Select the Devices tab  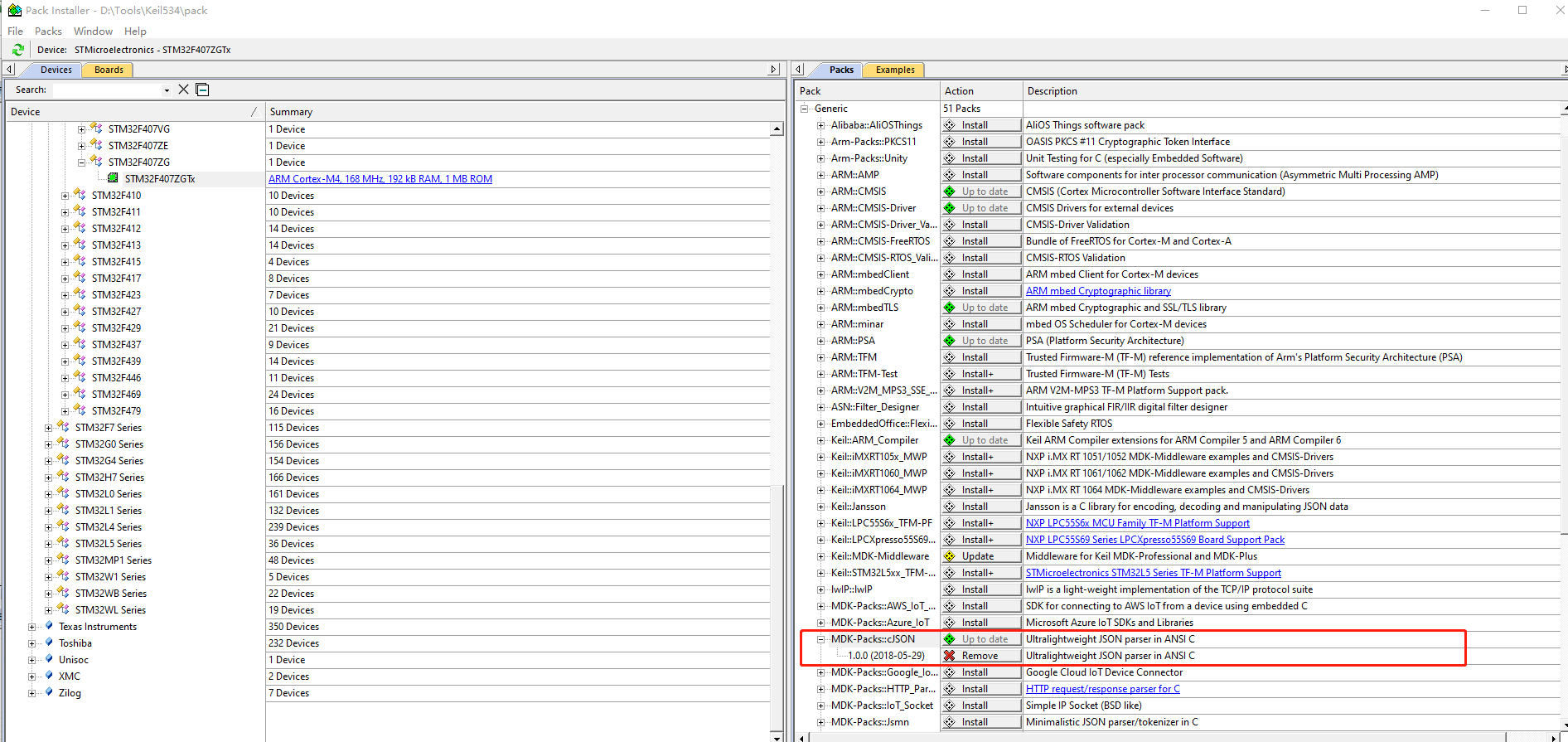[x=56, y=70]
